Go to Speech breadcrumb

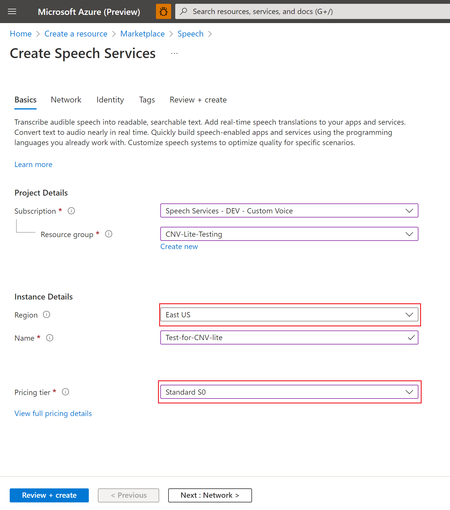coord(190,34)
